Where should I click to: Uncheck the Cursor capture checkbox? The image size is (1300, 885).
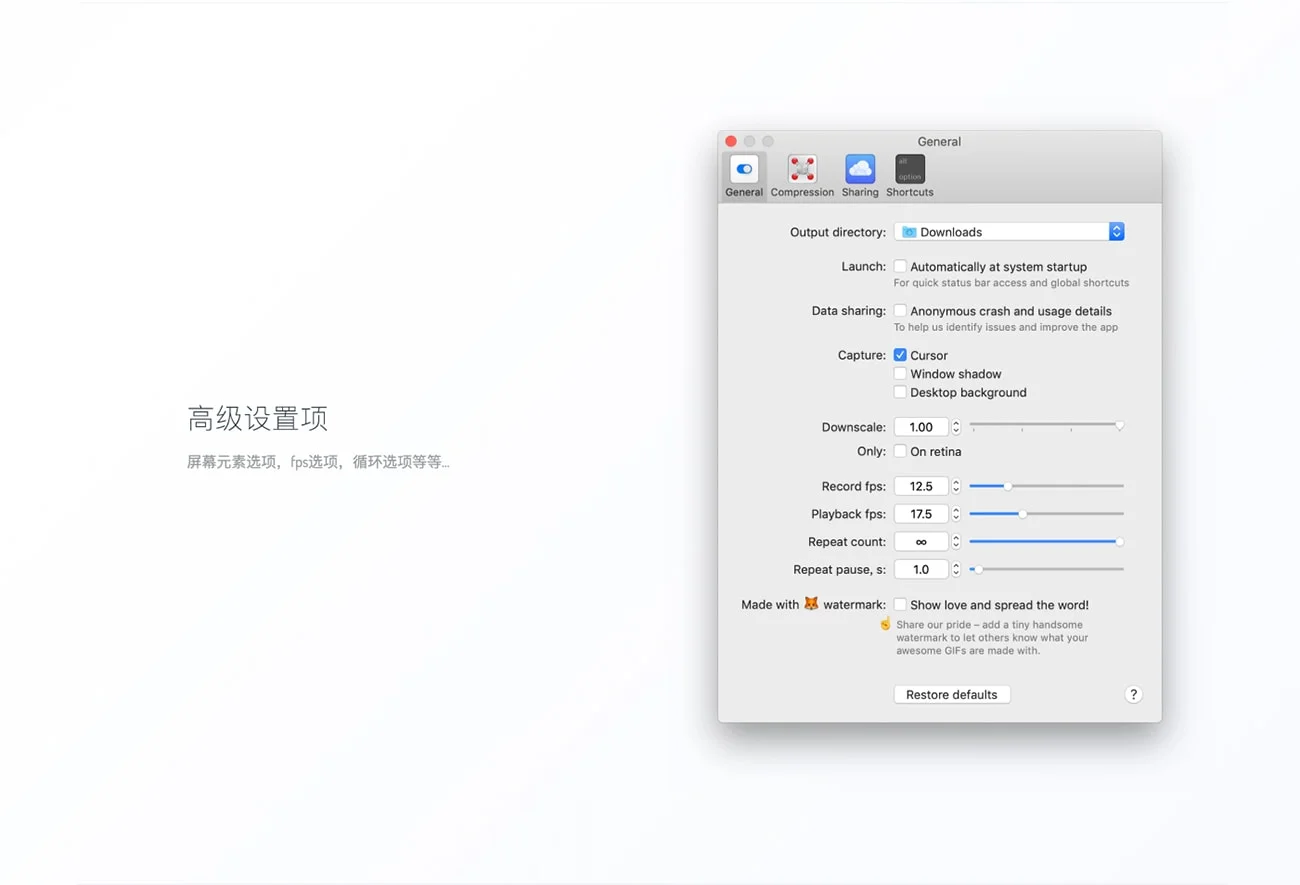900,355
